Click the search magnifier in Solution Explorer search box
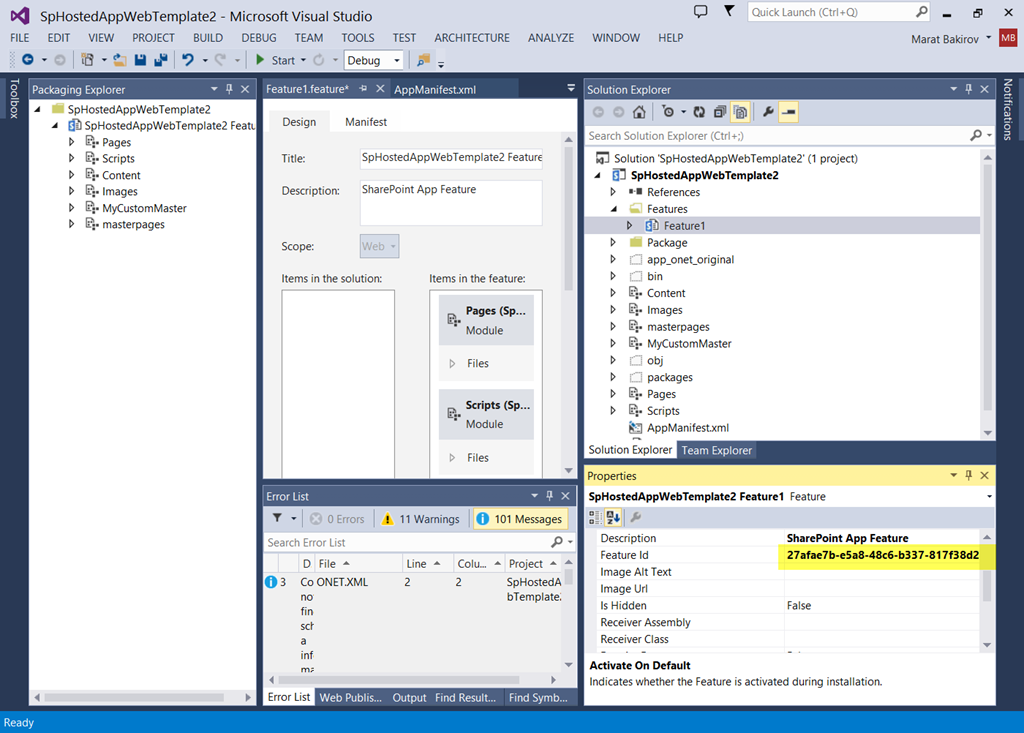The height and width of the screenshot is (733, 1024). tap(976, 135)
